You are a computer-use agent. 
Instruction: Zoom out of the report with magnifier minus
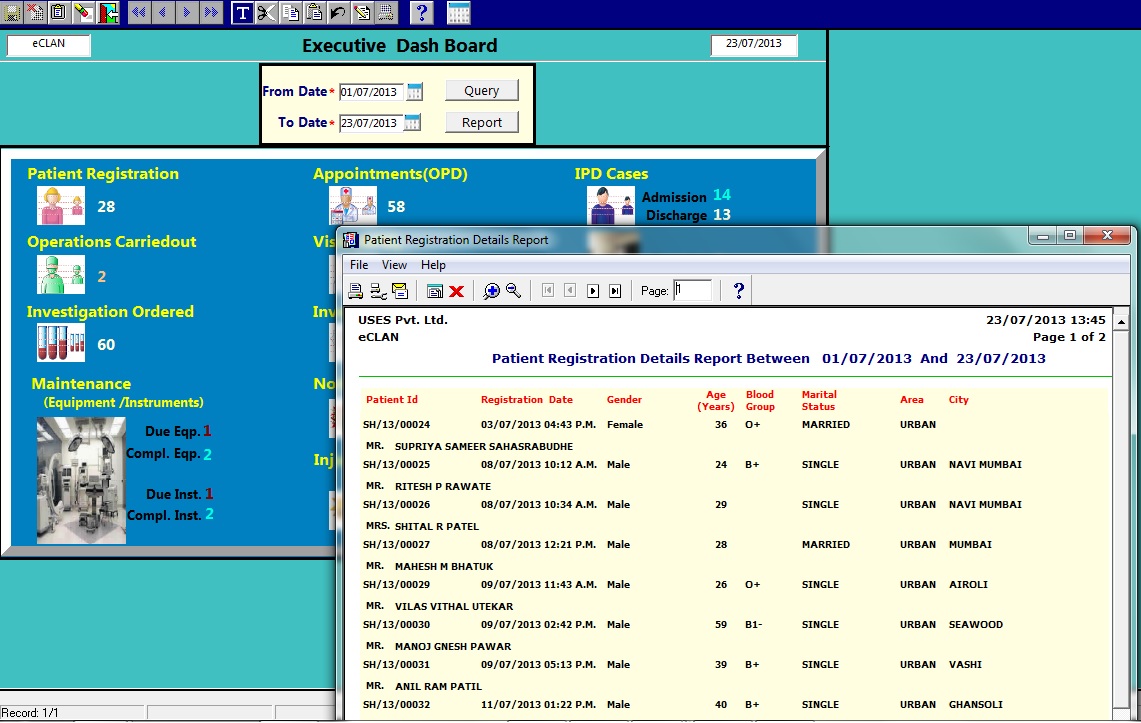click(x=513, y=291)
